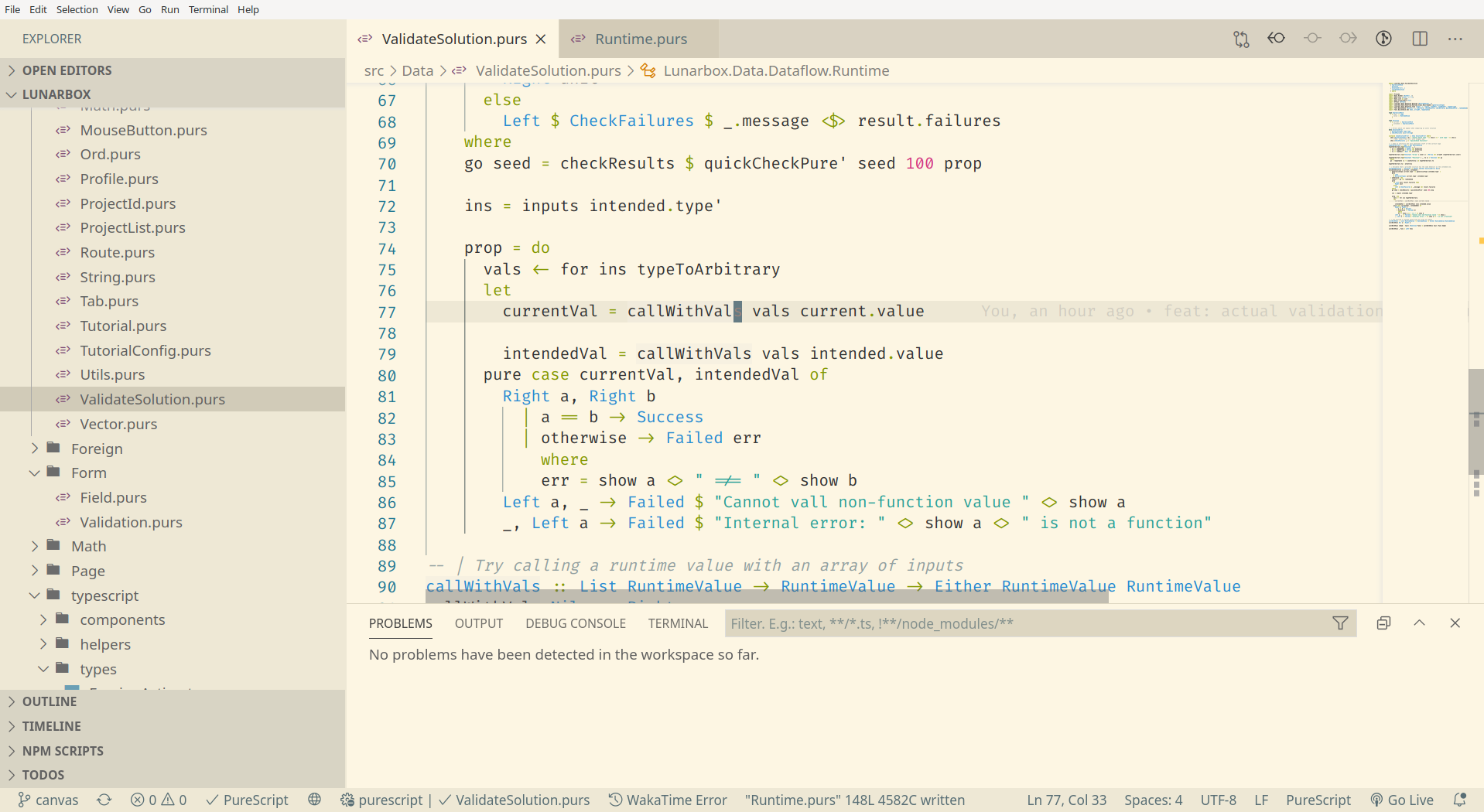Maximize the bottom panel with chevron
1484x812 pixels.
pos(1419,623)
